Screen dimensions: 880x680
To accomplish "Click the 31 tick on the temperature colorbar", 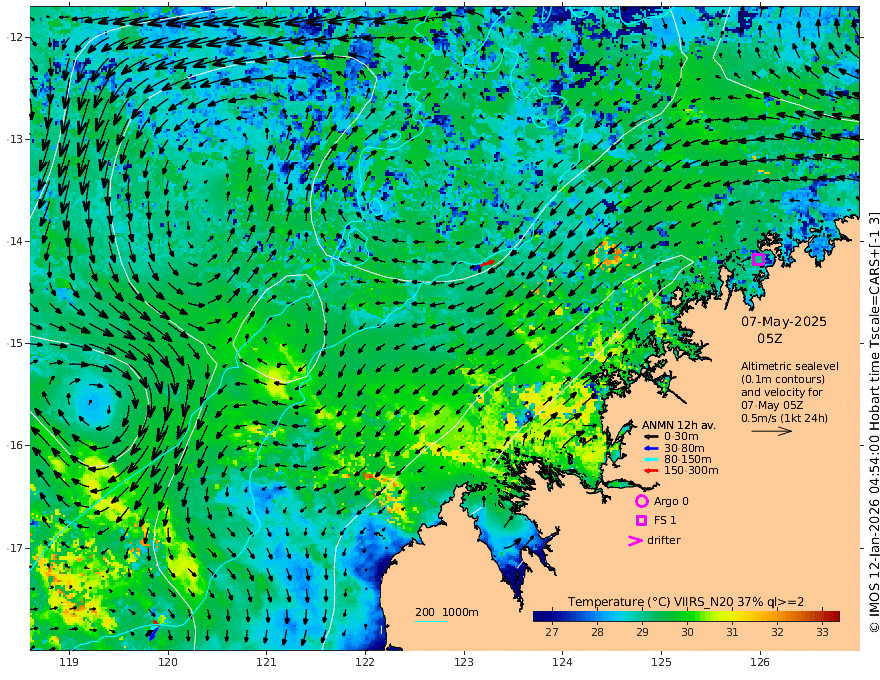I will [x=732, y=632].
